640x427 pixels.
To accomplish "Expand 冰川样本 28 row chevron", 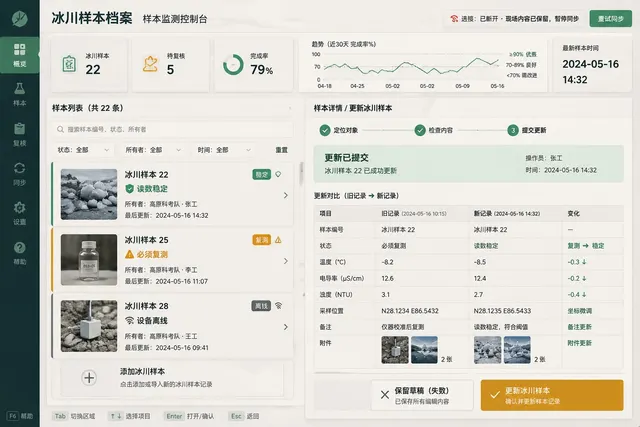I will 286,327.
